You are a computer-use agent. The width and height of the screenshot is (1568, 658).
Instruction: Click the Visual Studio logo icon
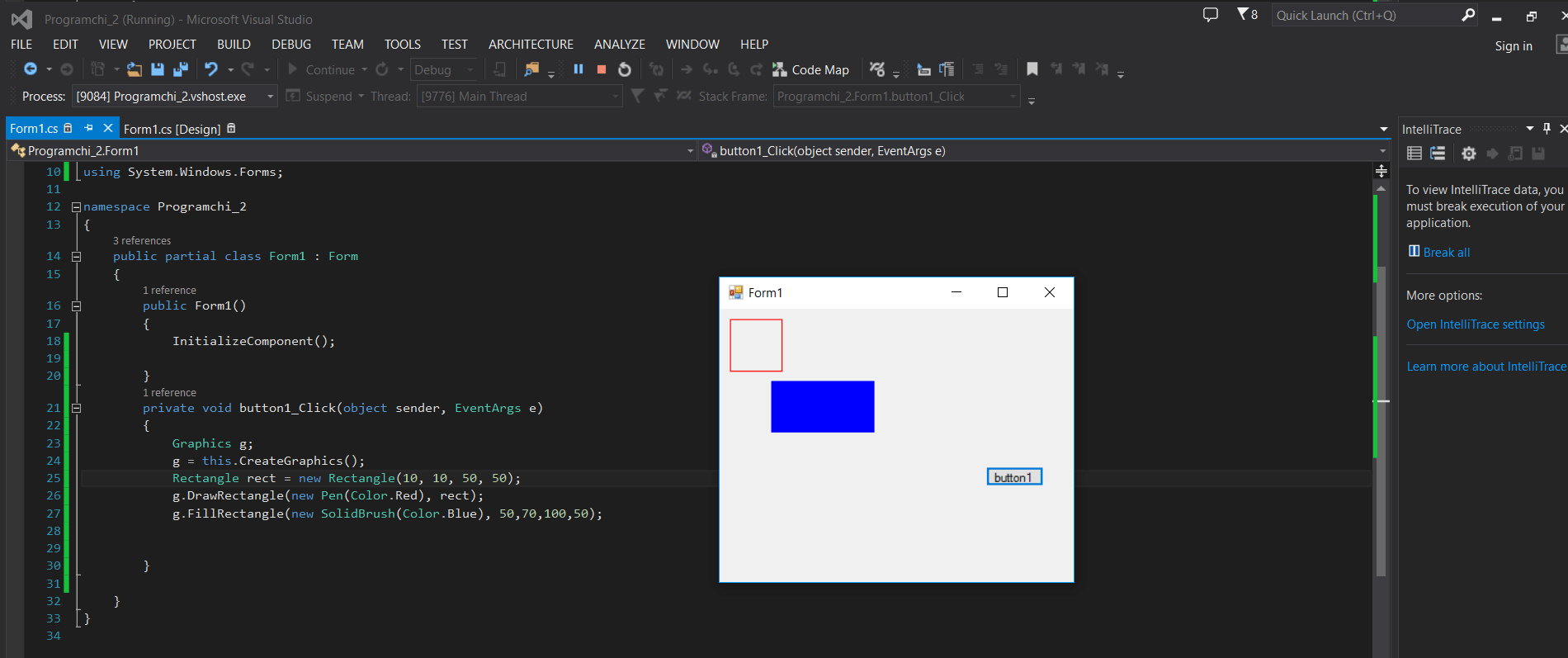[21, 19]
